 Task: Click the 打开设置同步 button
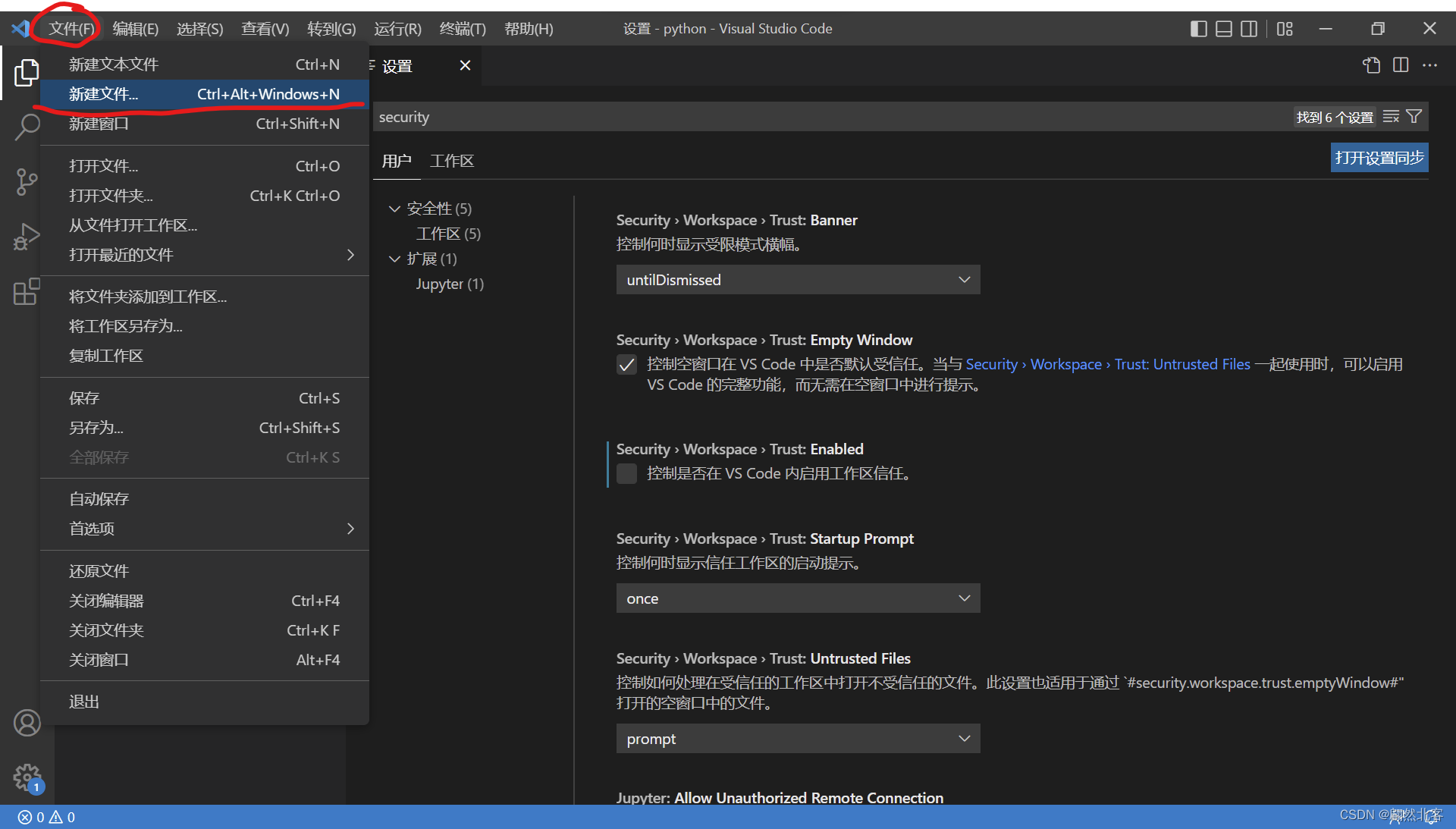pos(1379,157)
